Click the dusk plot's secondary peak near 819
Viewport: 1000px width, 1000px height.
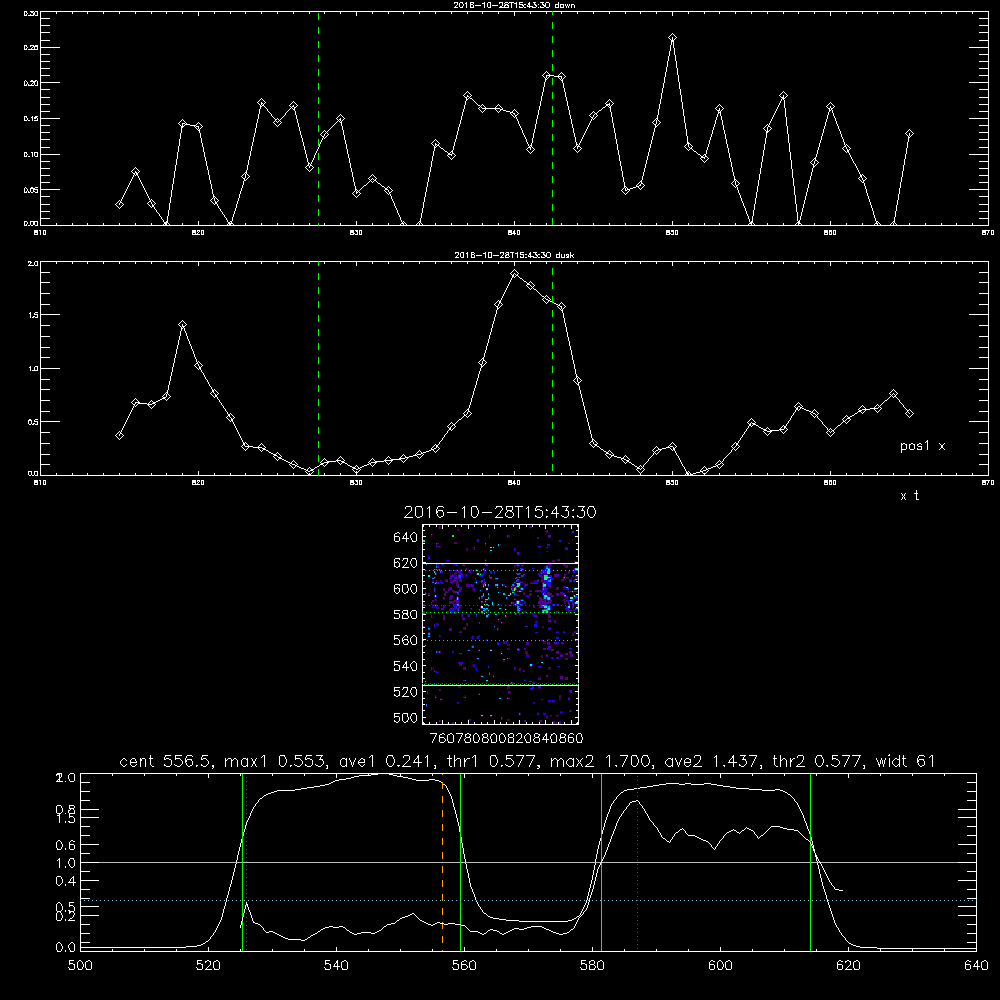pos(182,325)
